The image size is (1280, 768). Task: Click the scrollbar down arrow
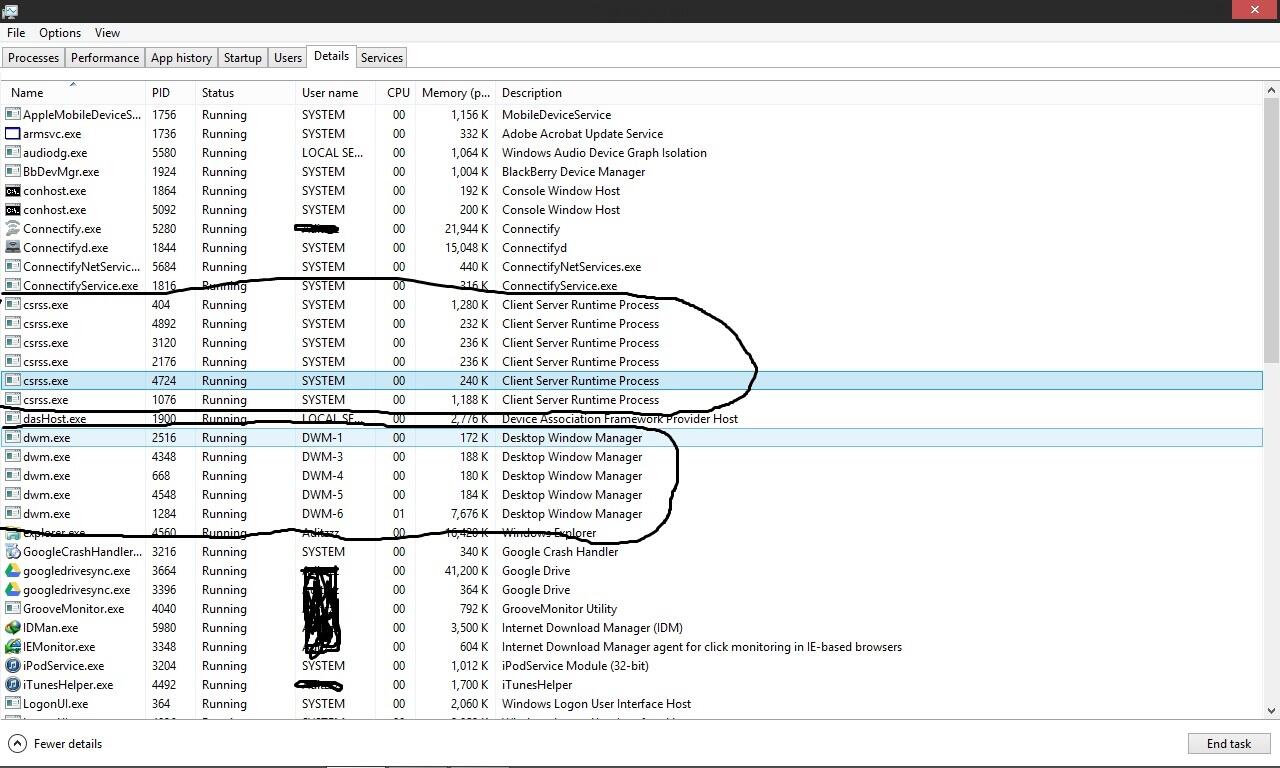click(1271, 711)
